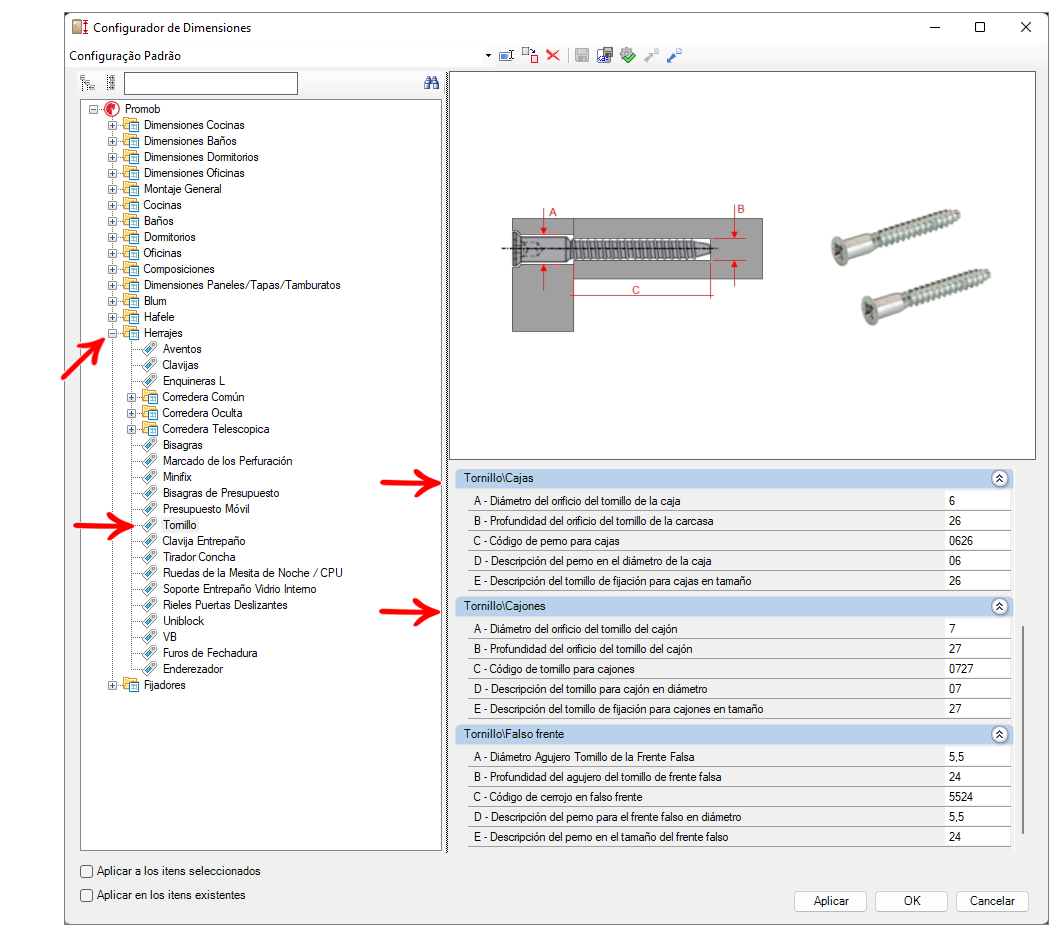Select Ruedas de la Mesita de Noche / CPU
Screen dimensions: 1052x948
click(x=252, y=574)
